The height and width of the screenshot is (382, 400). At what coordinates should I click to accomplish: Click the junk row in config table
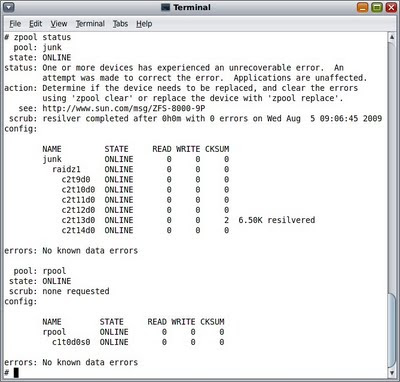tap(136, 159)
